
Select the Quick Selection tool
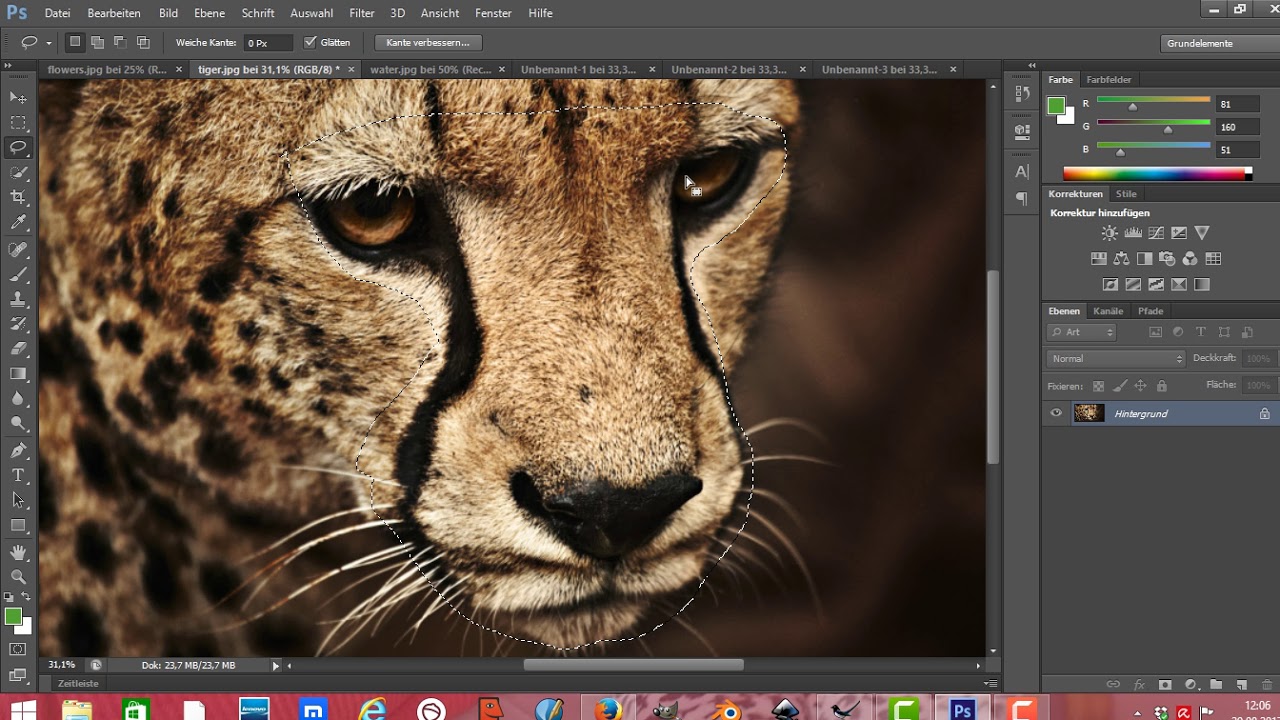pyautogui.click(x=18, y=173)
